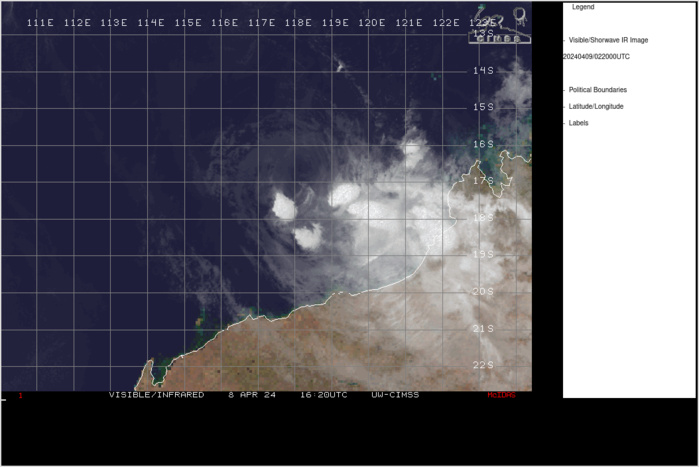Toggle the Political Boundaries legend entry
The image size is (699, 467).
[x=598, y=90]
